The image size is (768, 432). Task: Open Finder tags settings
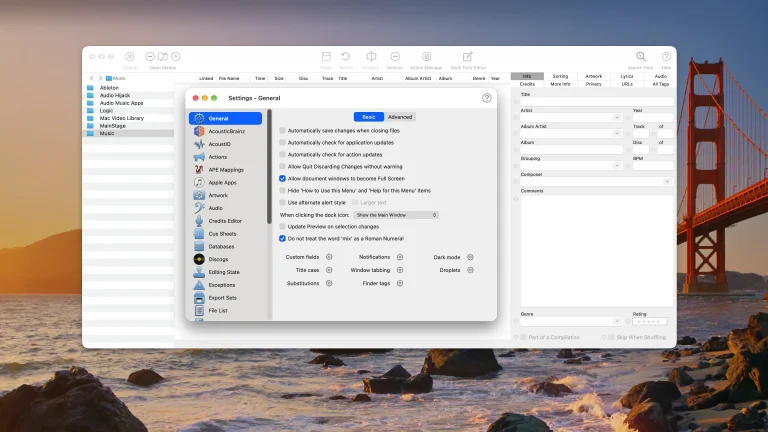tap(400, 283)
